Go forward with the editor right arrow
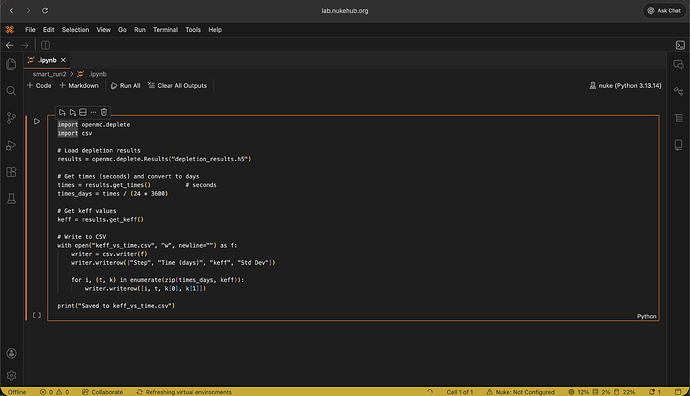 coord(25,45)
